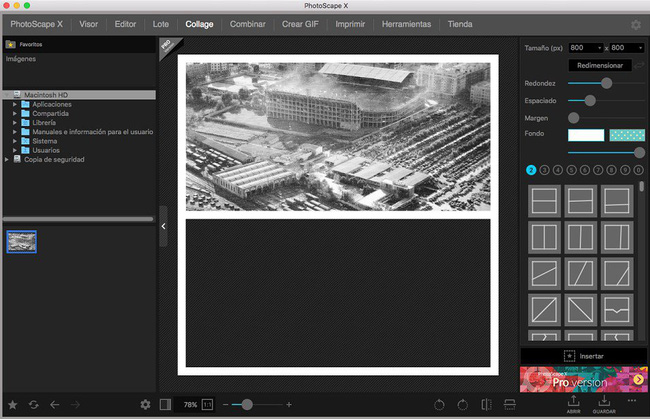
Task: Open browser settings gear at bottom
Action: click(145, 404)
